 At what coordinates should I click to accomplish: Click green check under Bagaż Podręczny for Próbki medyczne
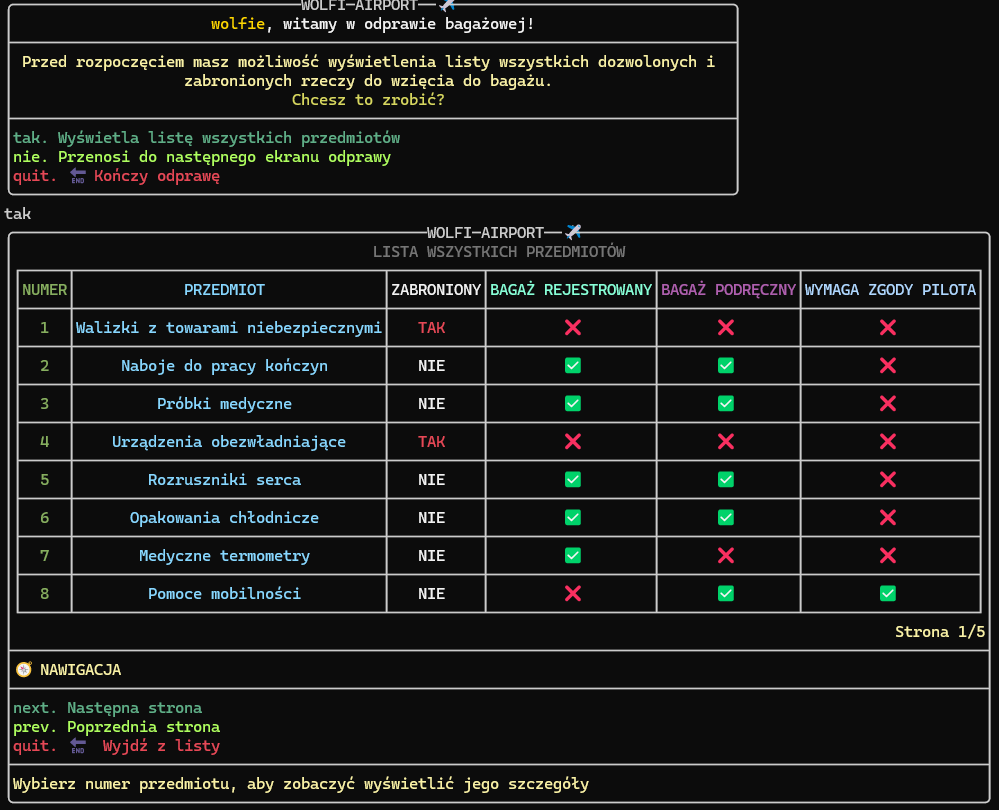click(x=726, y=403)
